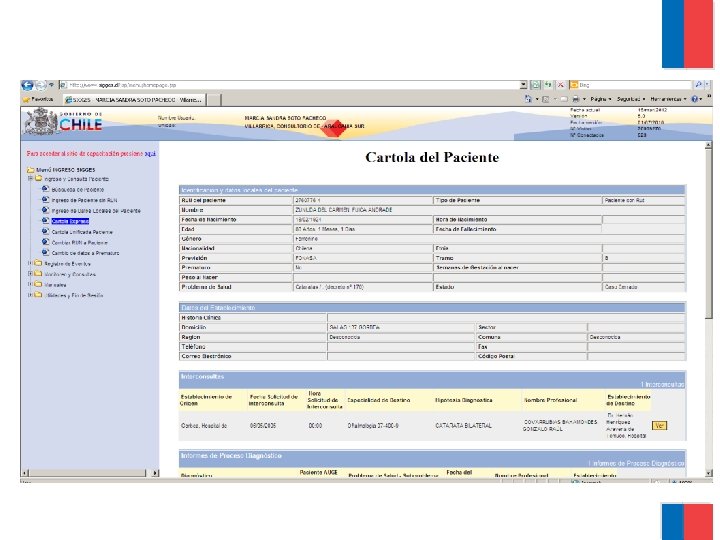Click the Datos del Establecimiento section header

[432, 308]
